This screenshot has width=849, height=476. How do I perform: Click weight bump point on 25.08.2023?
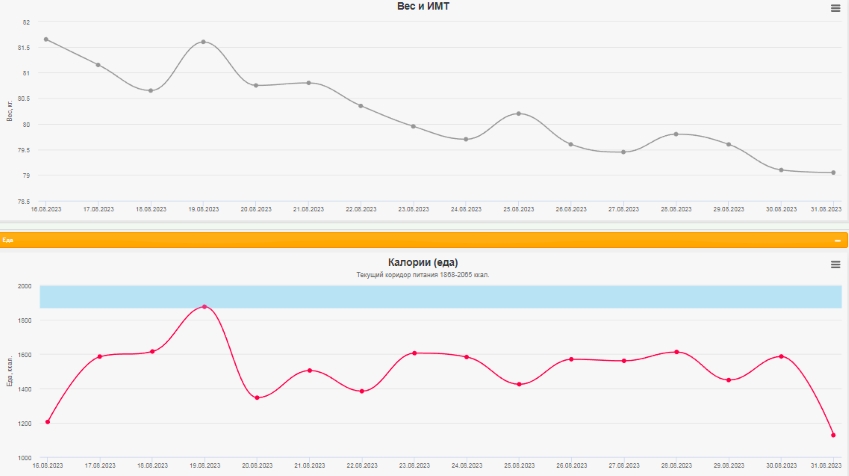(x=519, y=114)
